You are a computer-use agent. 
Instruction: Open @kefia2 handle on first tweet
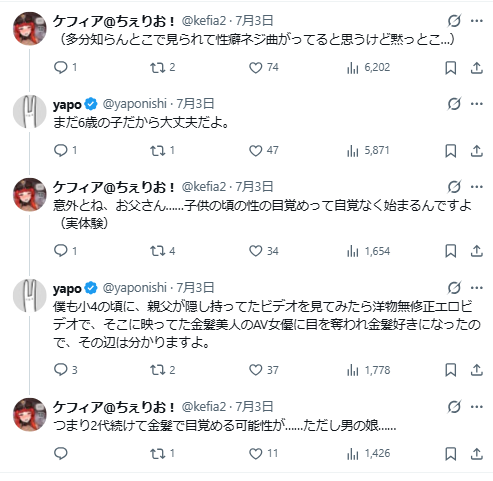coord(204,21)
